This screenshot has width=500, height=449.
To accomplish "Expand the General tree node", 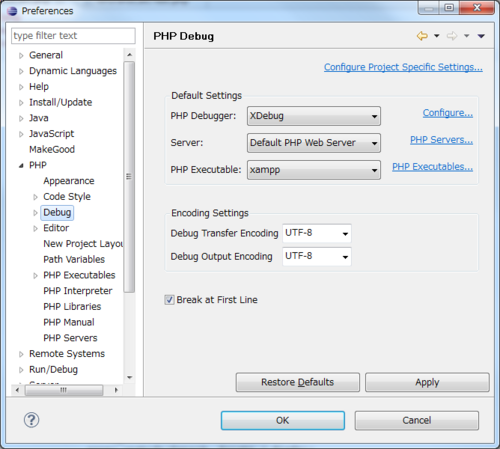I will 21,56.
